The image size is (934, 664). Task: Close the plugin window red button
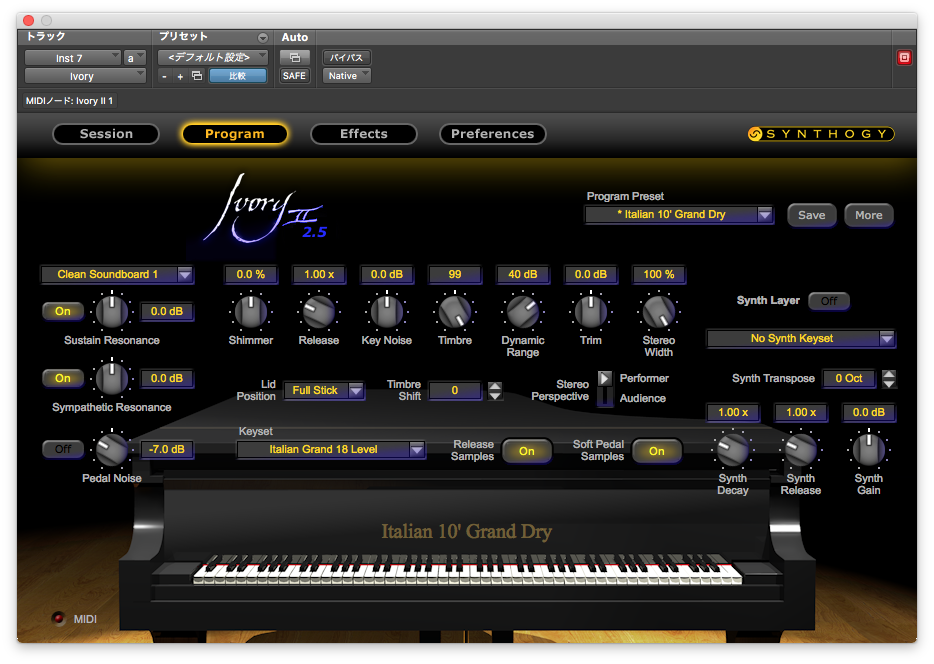(x=28, y=20)
